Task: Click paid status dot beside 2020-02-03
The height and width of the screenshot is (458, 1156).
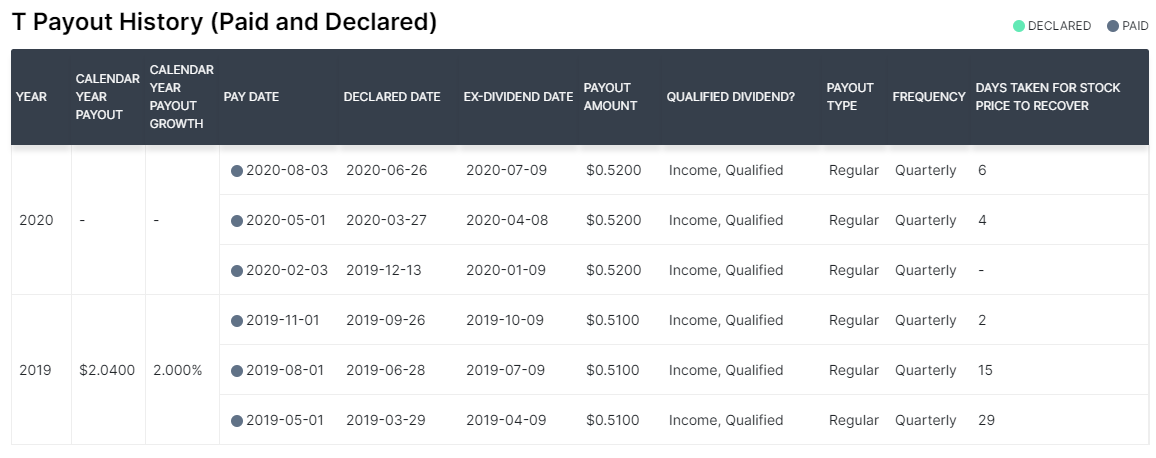Action: pos(237,271)
